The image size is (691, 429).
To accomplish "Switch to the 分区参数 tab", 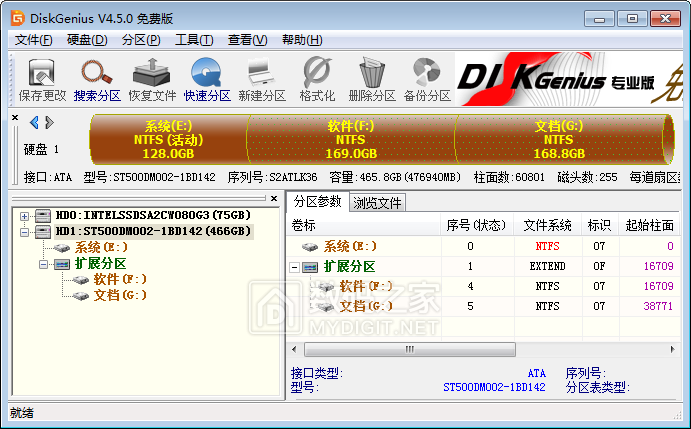I will (317, 201).
